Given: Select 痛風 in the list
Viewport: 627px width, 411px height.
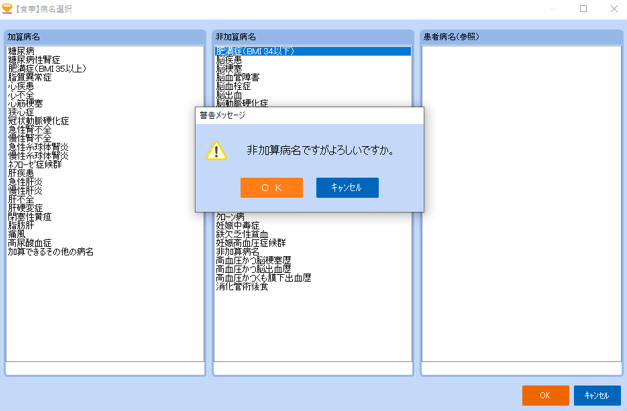Looking at the screenshot, I should tap(17, 234).
